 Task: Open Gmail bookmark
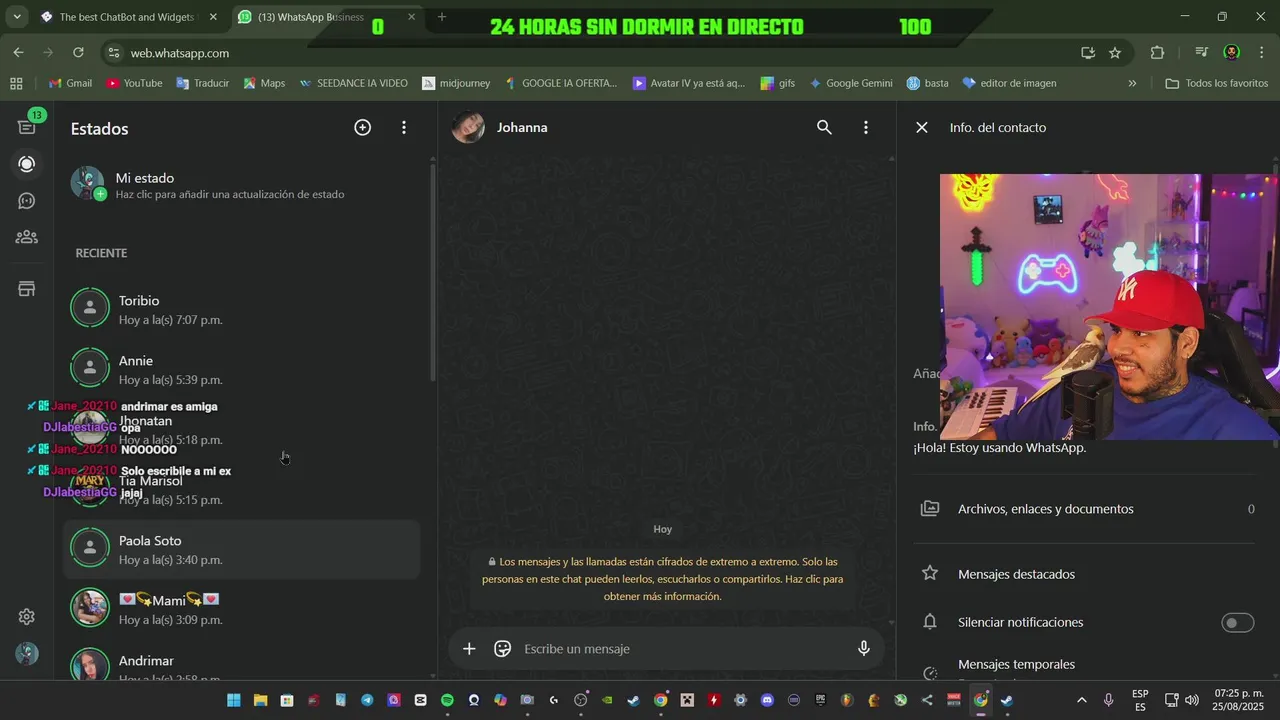[x=70, y=83]
